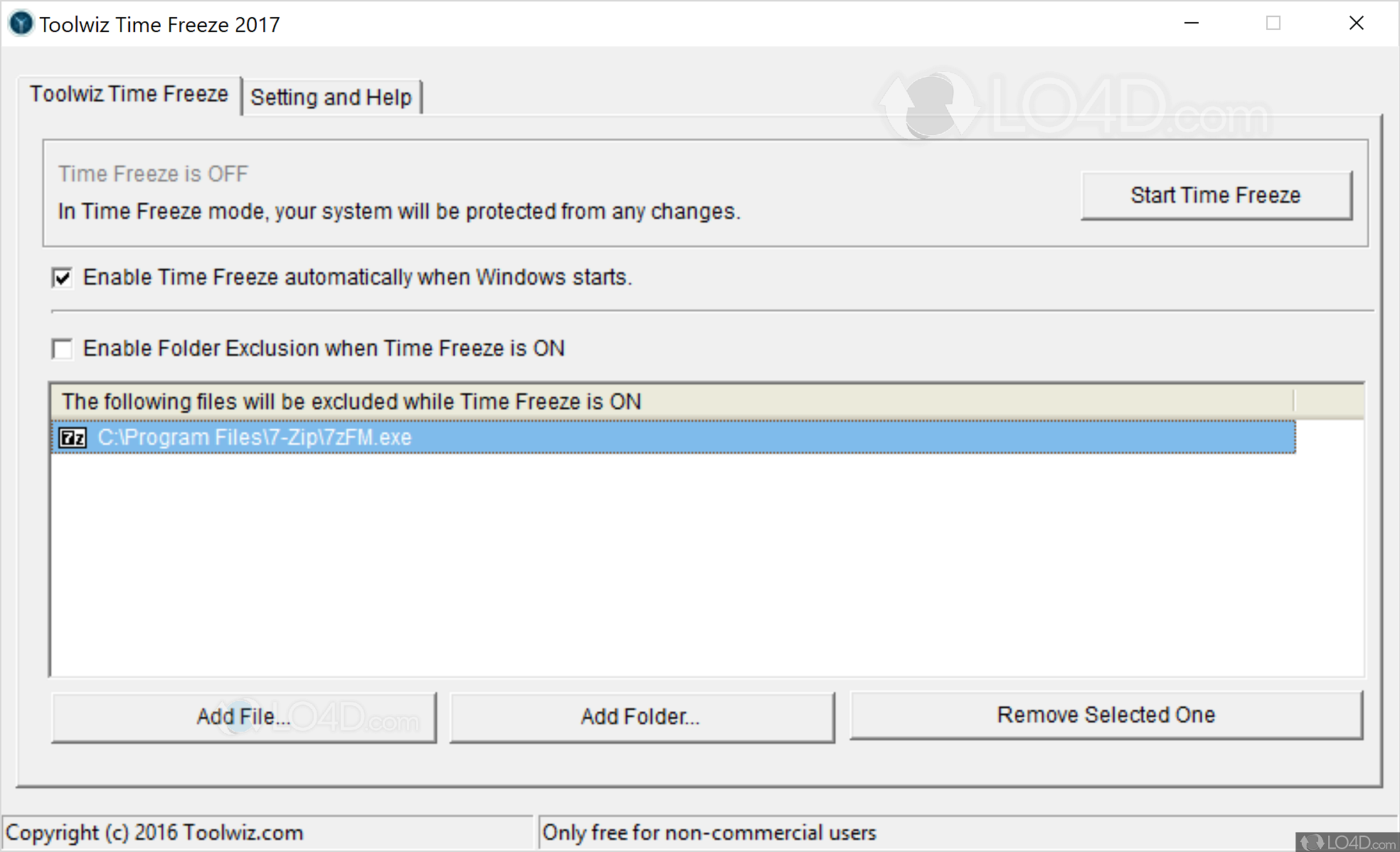Select the C:\Program Files\7-Zip\7zFM.exe entry
The height and width of the screenshot is (852, 1400).
click(x=255, y=437)
